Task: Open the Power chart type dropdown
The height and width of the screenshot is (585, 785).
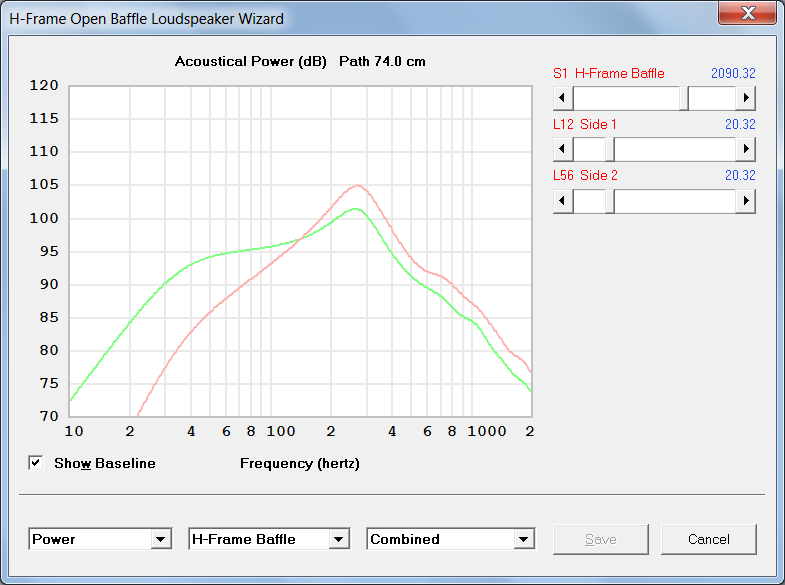Action: click(161, 539)
